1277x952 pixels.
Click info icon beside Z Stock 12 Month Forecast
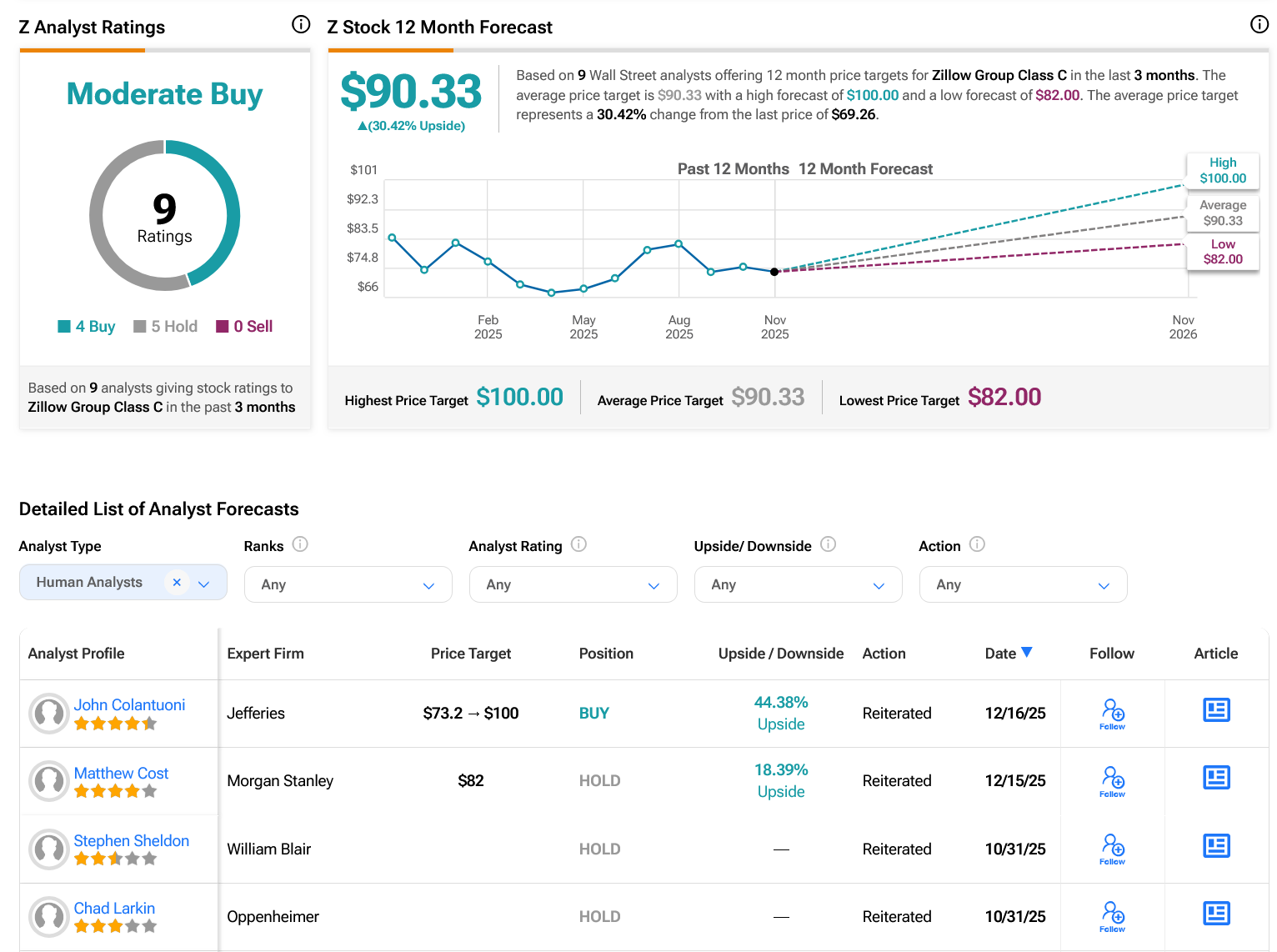tap(1259, 25)
